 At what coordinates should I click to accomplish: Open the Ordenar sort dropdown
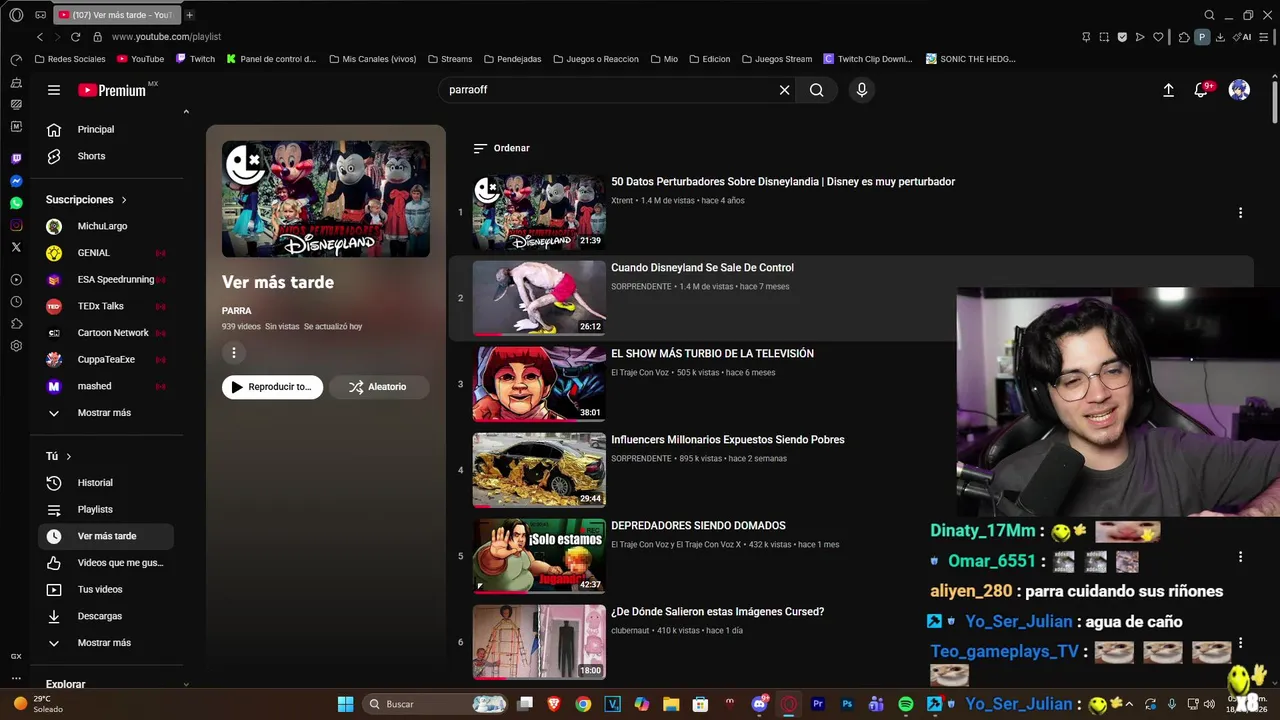501,148
